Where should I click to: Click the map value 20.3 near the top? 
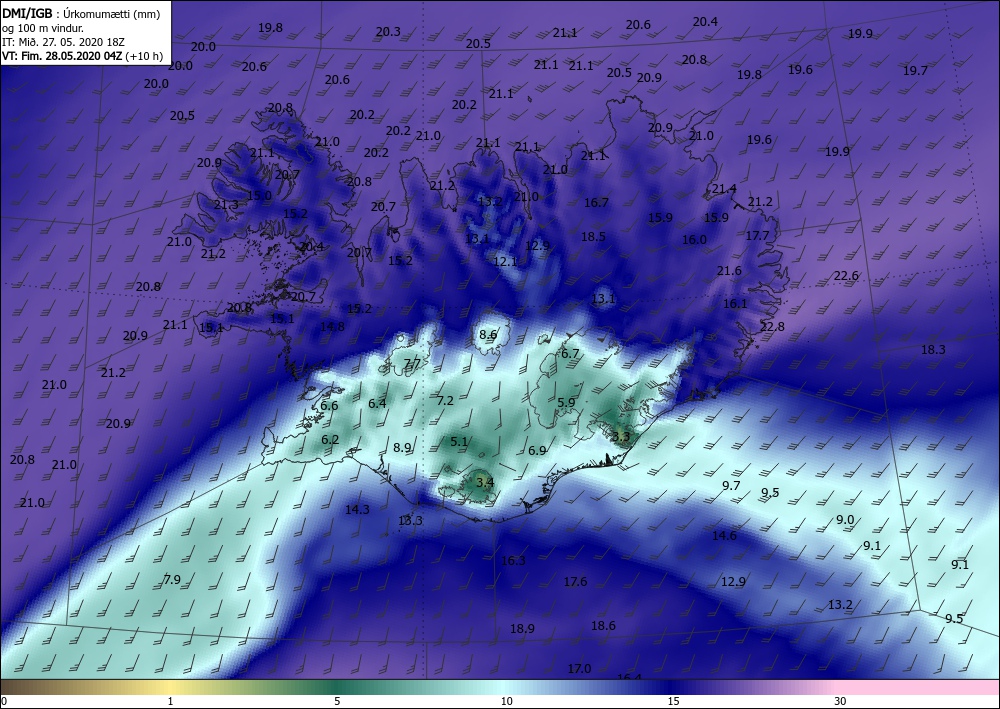coord(388,32)
